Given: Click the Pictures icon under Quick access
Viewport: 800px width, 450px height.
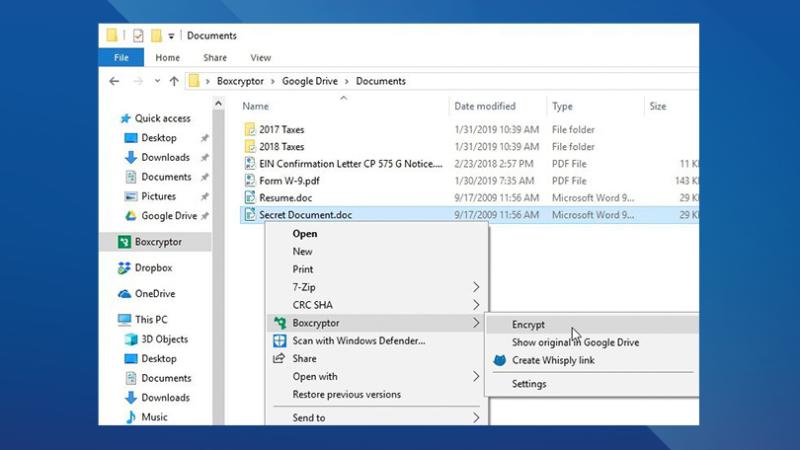Looking at the screenshot, I should pos(131,196).
